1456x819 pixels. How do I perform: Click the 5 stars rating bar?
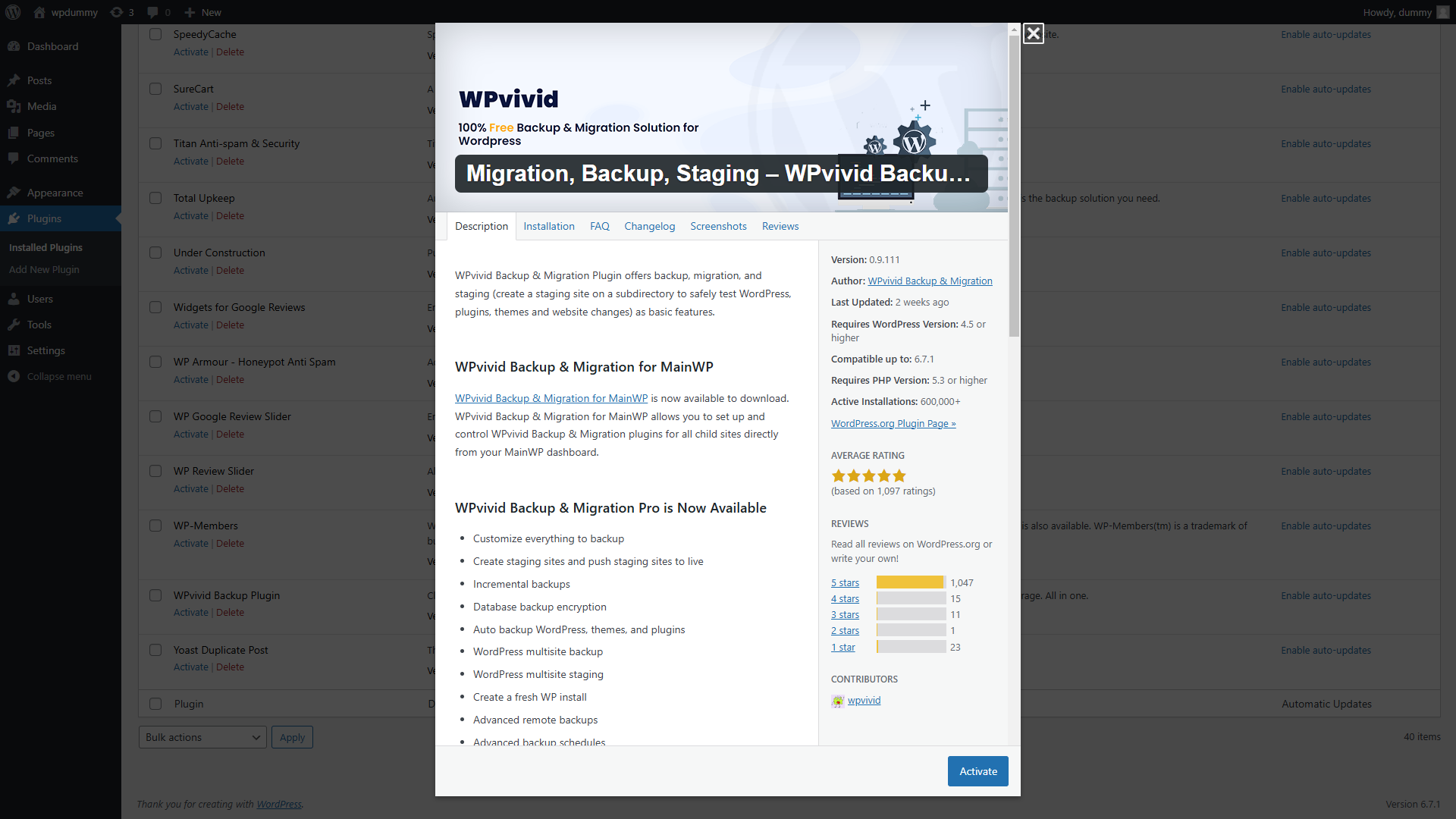[912, 582]
